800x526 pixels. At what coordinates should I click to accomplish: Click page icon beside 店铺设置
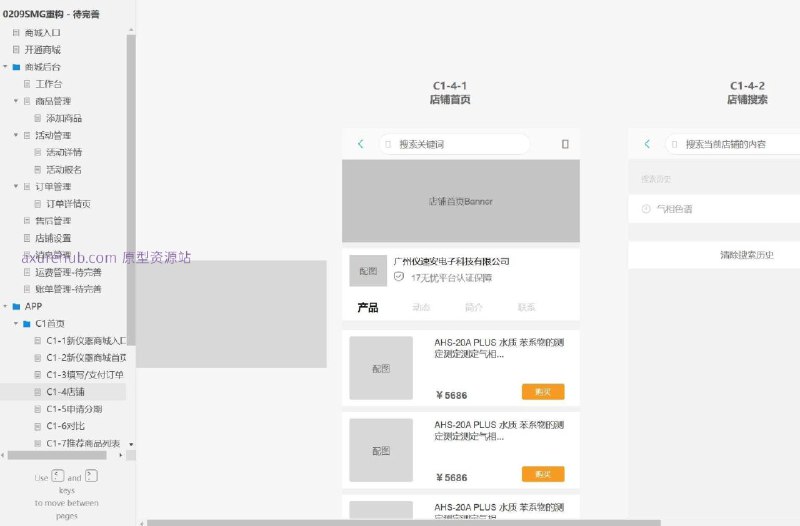pyautogui.click(x=27, y=238)
